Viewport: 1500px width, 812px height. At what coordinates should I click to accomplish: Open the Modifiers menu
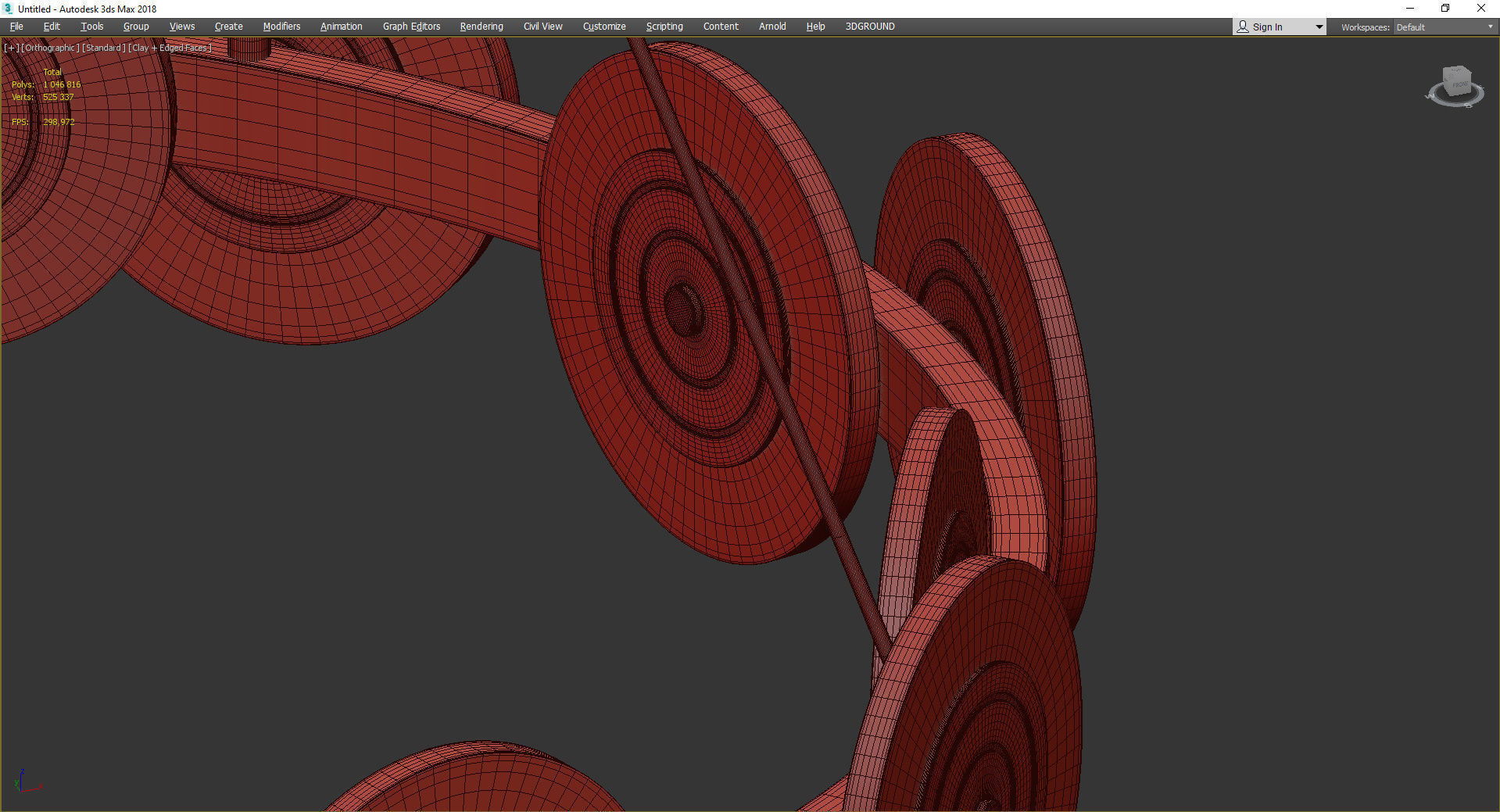click(281, 27)
